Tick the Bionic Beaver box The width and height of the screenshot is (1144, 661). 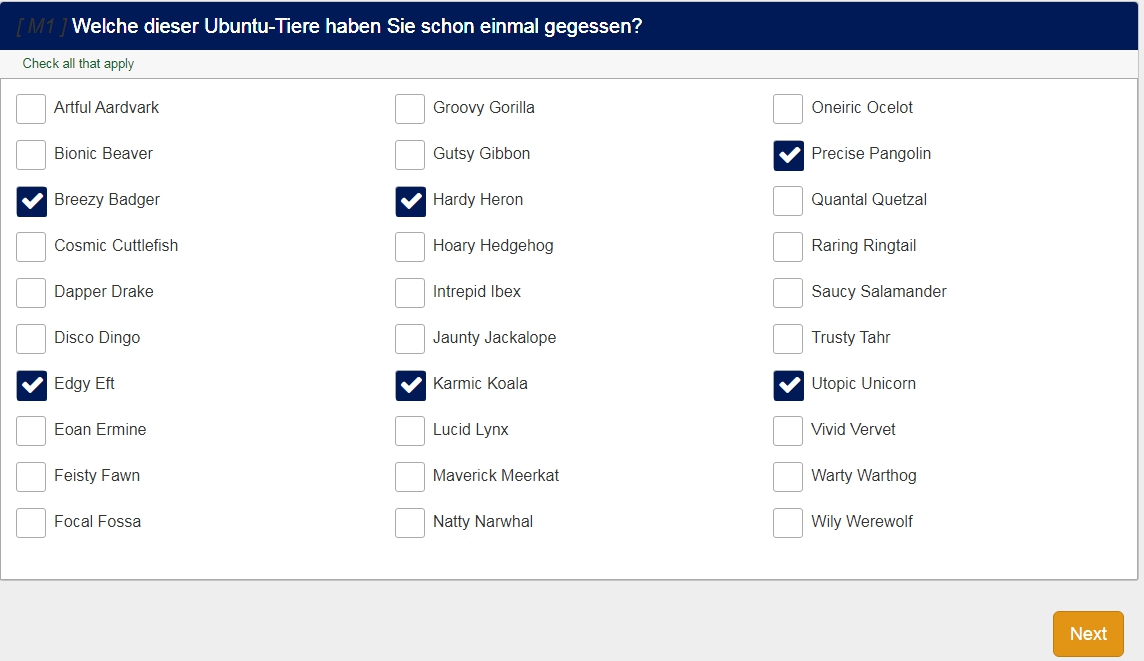(31, 154)
